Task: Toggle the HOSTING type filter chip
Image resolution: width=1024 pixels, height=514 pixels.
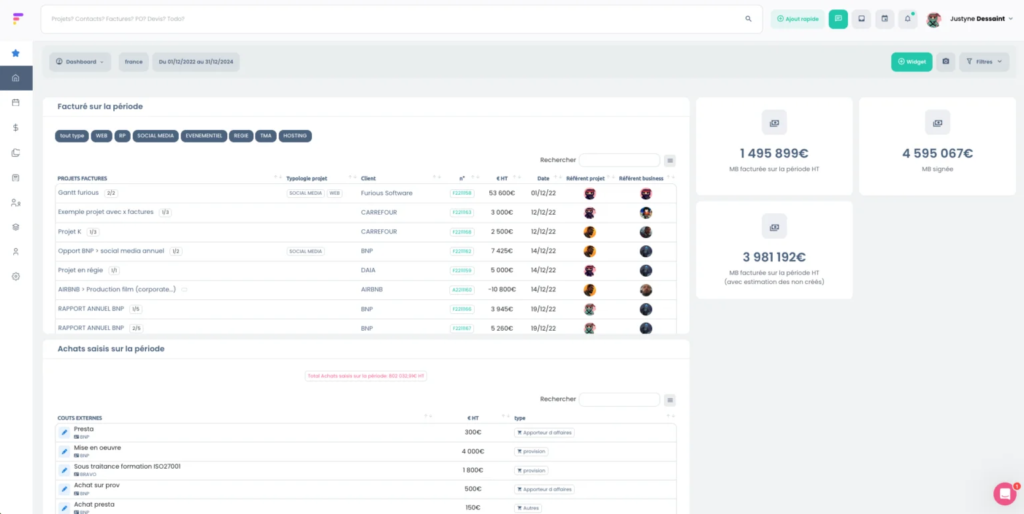Action: click(295, 135)
